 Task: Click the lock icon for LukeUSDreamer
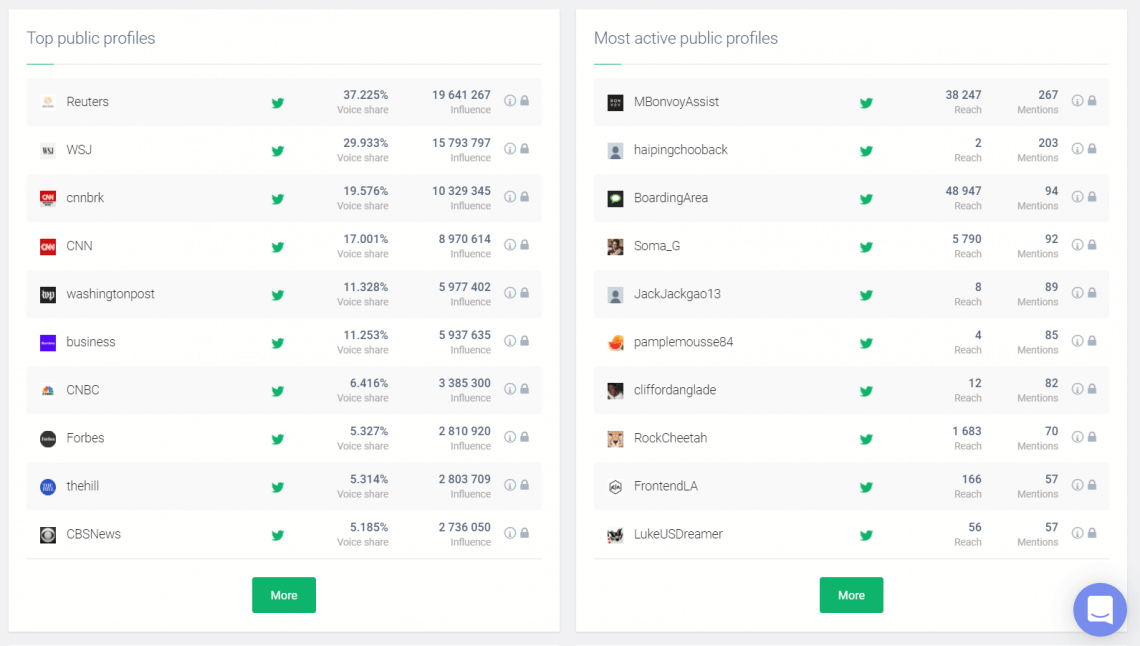click(x=1092, y=533)
